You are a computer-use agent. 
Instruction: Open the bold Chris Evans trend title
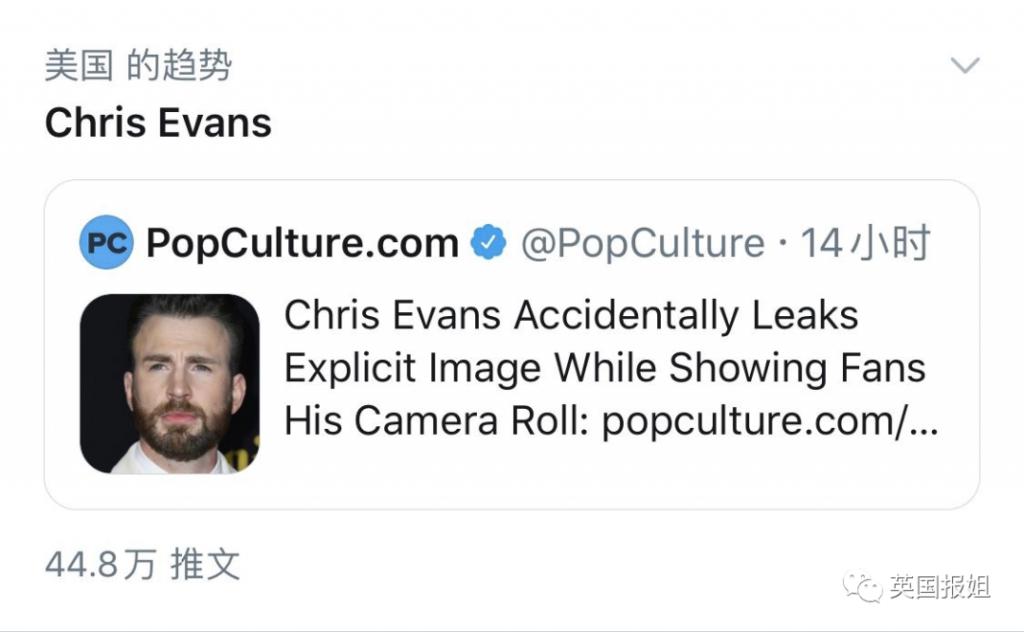click(x=158, y=123)
